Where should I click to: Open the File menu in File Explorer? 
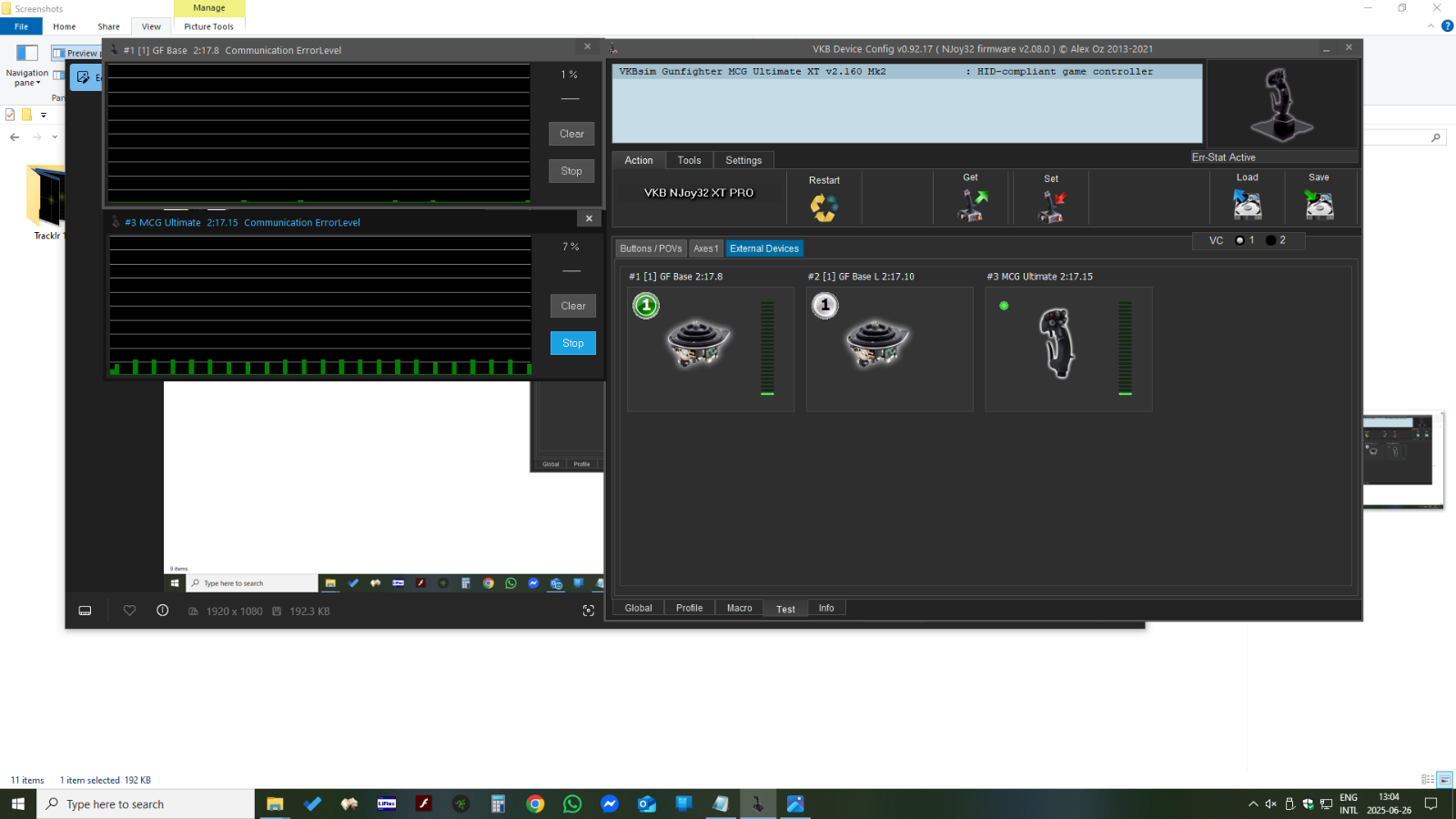21,26
